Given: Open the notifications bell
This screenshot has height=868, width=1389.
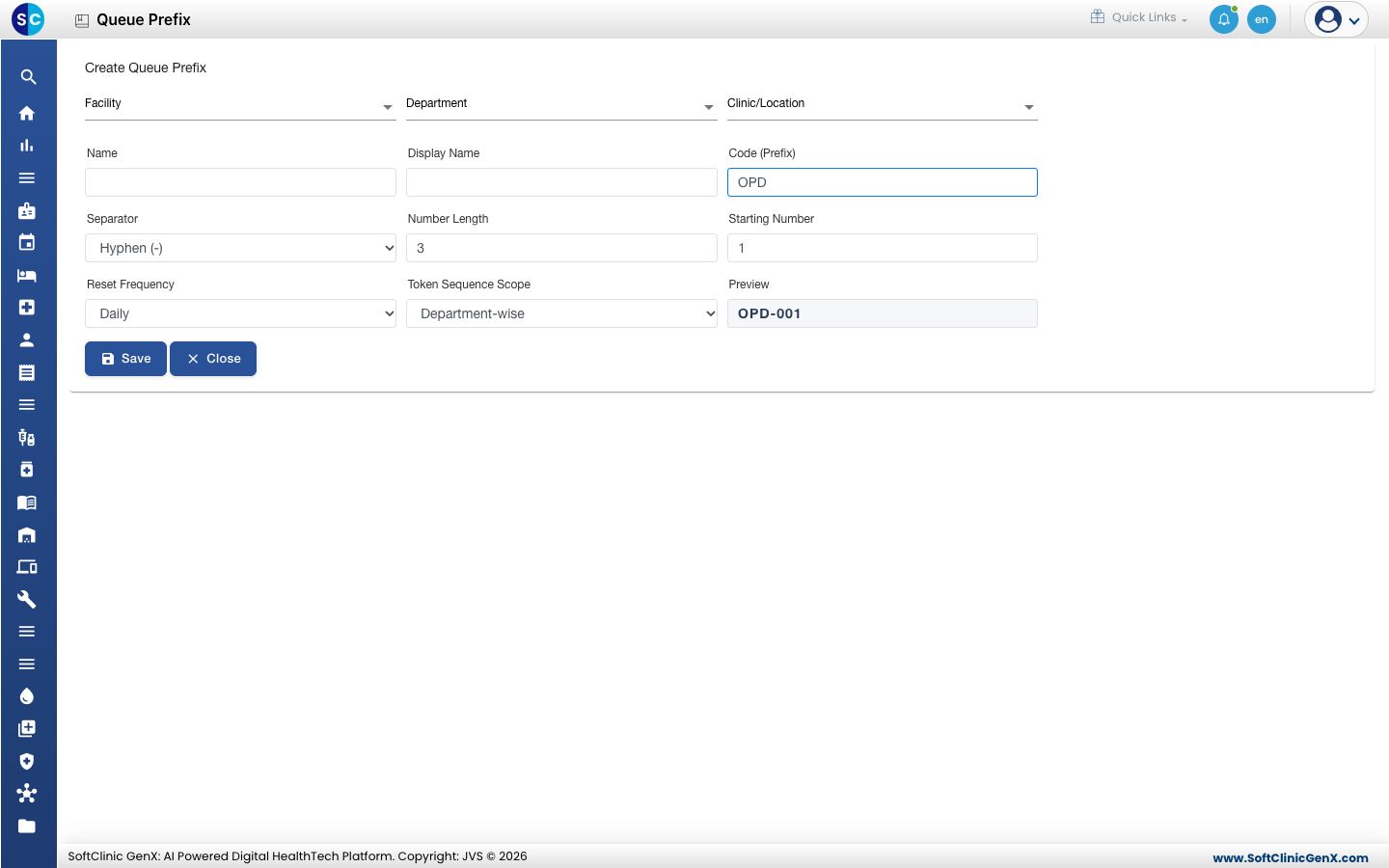Looking at the screenshot, I should 1224,19.
